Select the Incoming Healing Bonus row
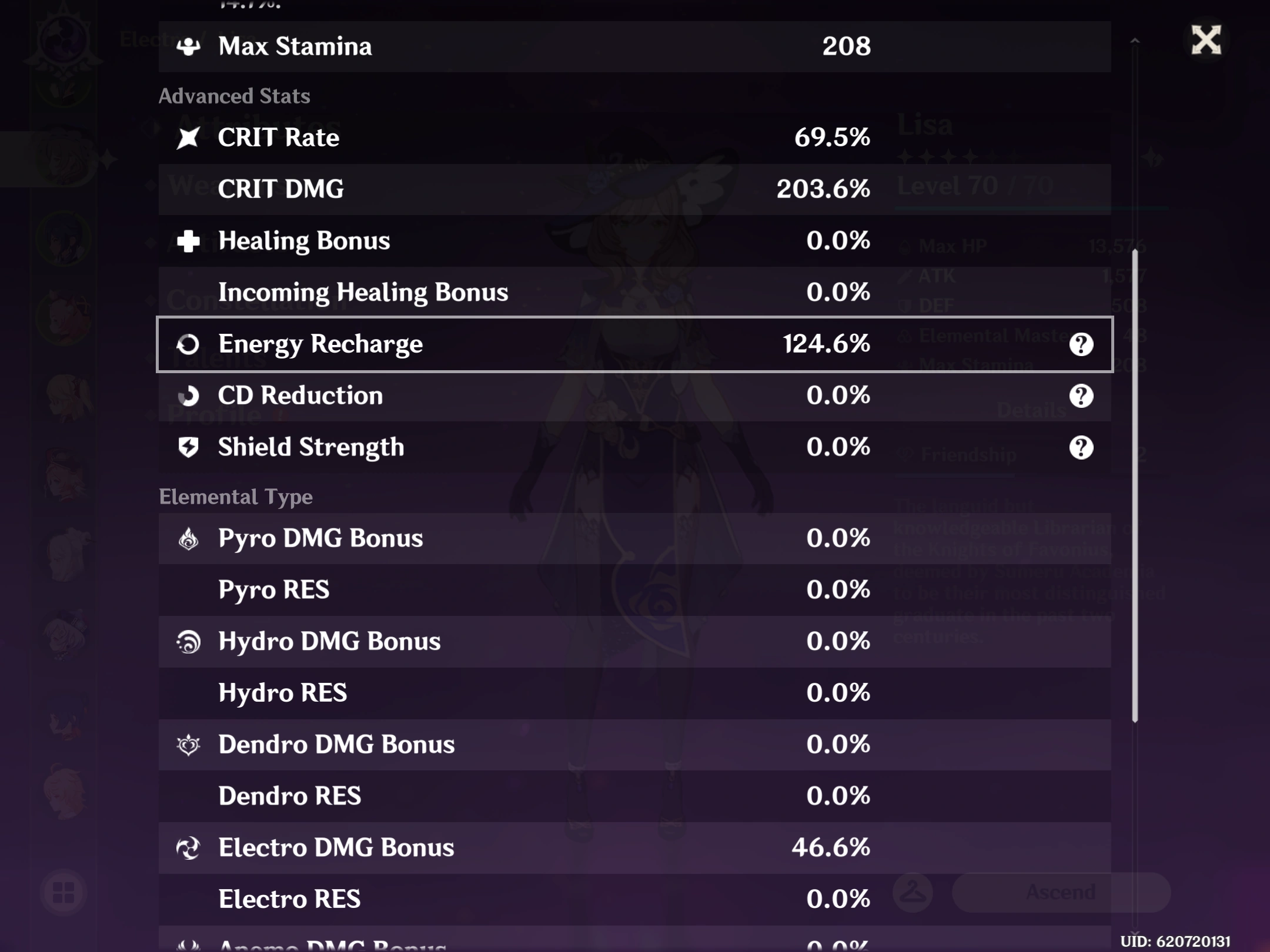The height and width of the screenshot is (952, 1270). click(x=634, y=293)
